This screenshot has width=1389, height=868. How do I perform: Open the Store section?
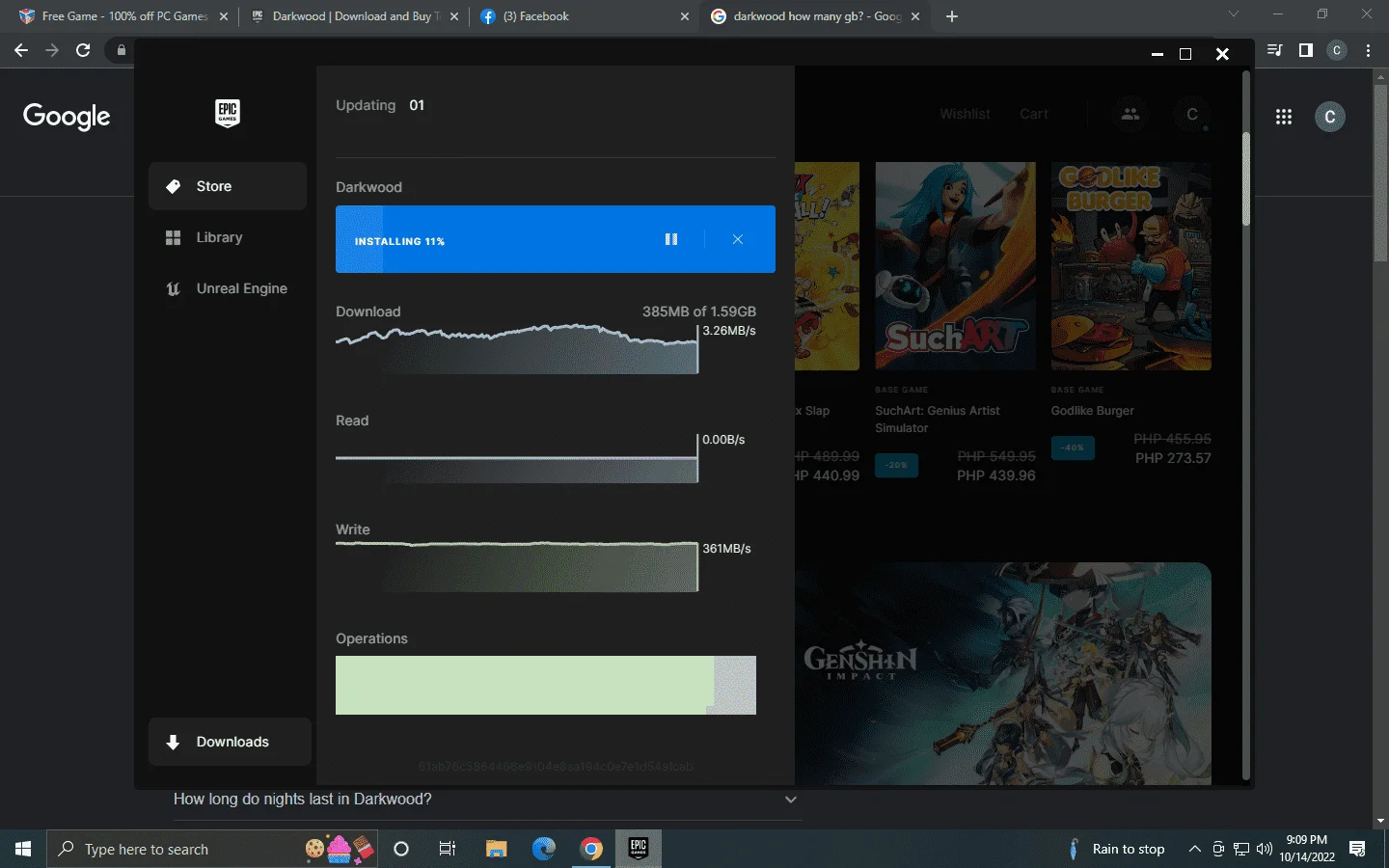(x=228, y=186)
